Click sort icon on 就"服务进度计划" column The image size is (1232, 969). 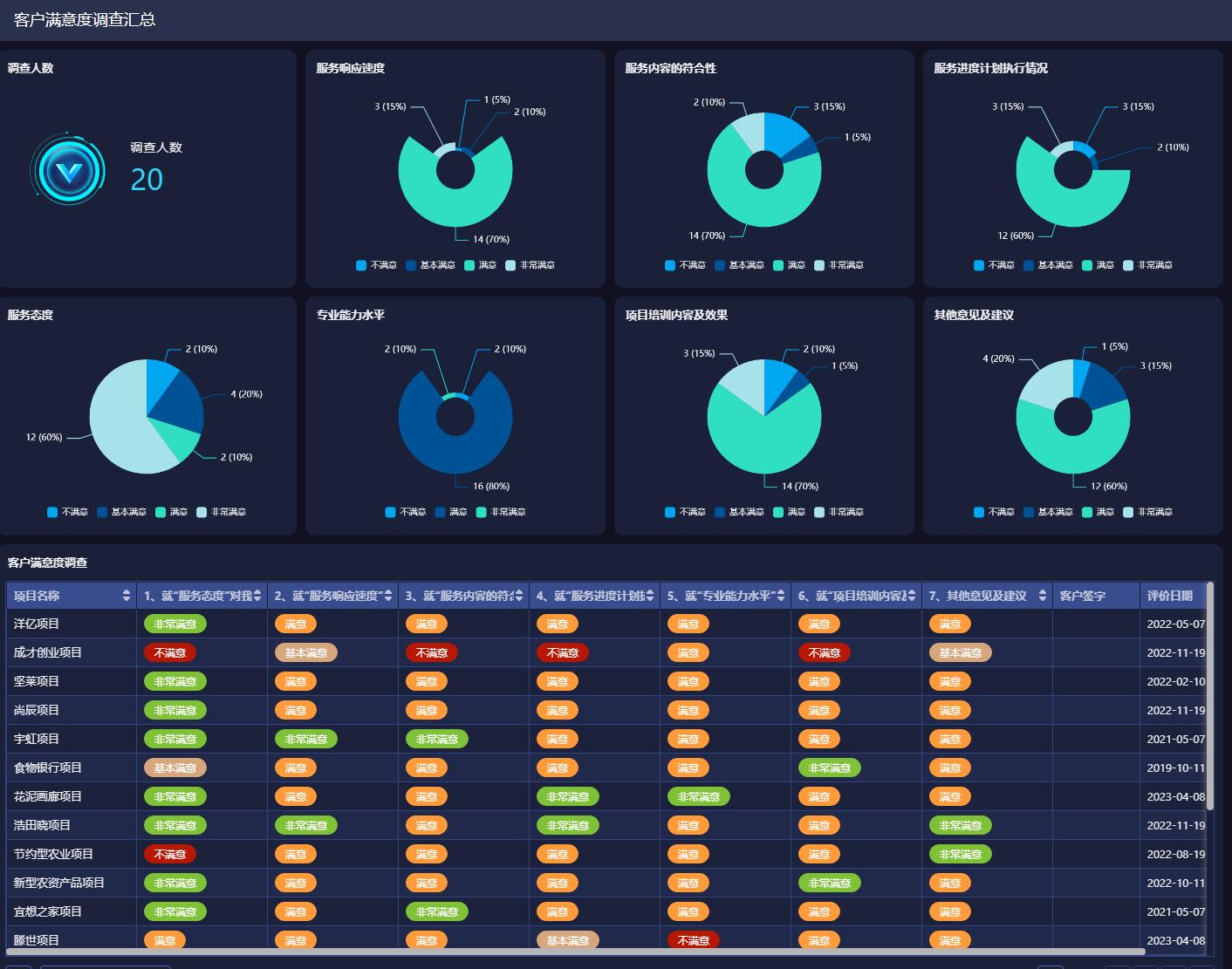tap(650, 596)
